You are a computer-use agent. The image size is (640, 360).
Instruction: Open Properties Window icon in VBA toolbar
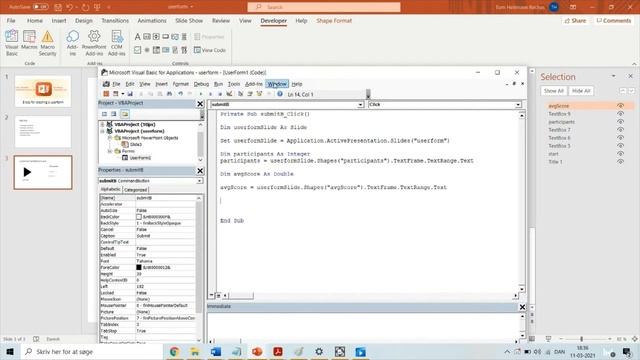point(250,94)
